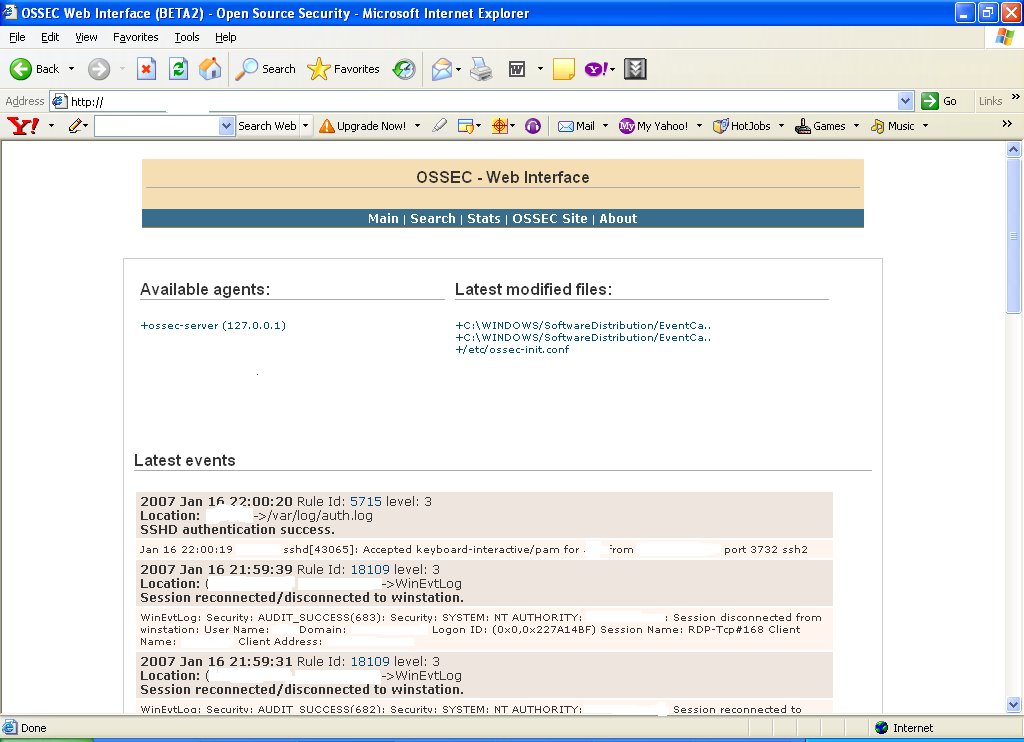
Task: Open the Tools menu
Action: 187,37
